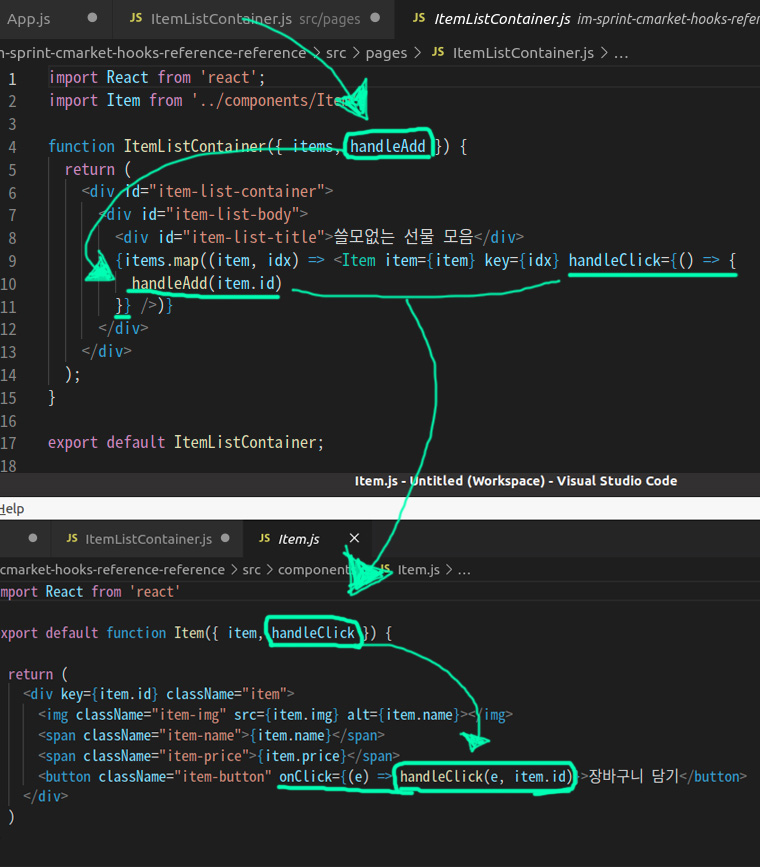Click unsaved dot on lower ItemListContainer.js tab
Screen dimensions: 760x867
(x=225, y=538)
